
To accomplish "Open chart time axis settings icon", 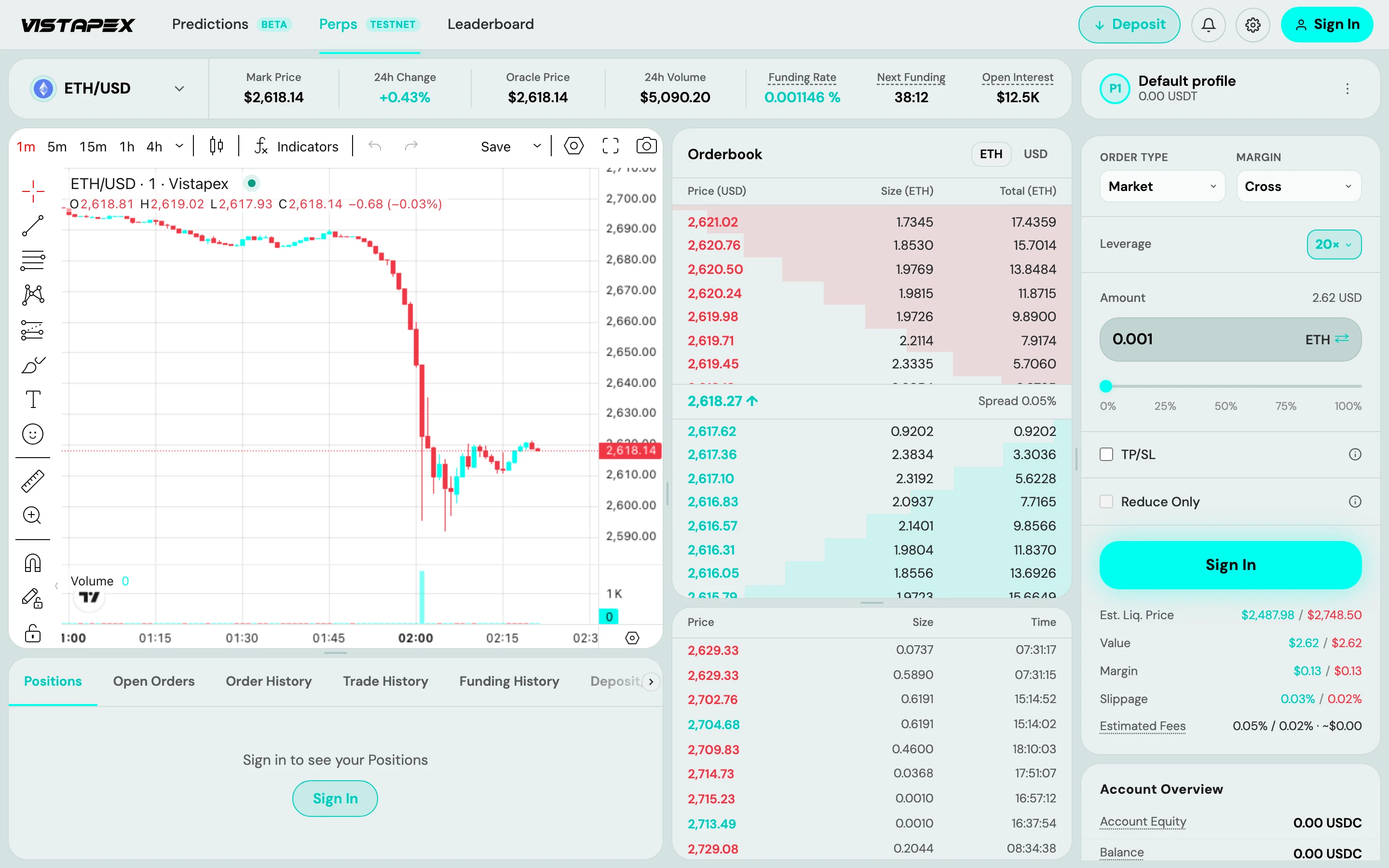I will (632, 638).
